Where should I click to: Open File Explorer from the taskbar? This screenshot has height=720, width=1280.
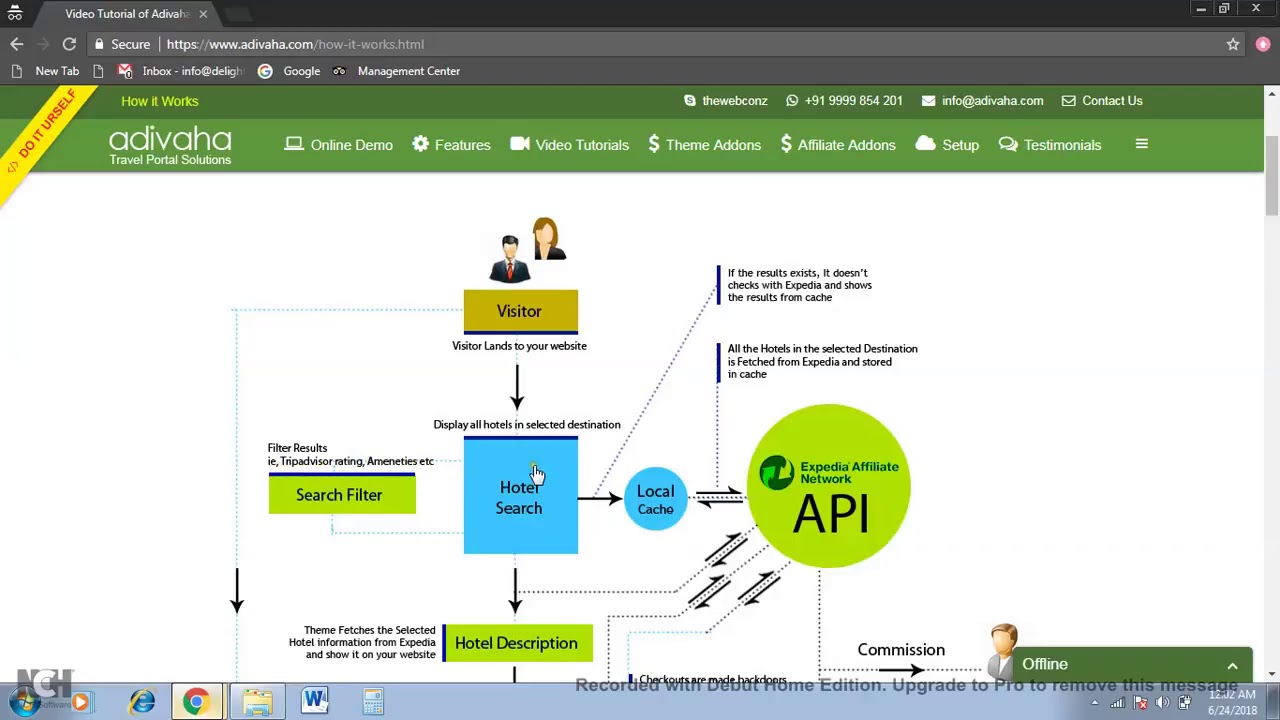[257, 702]
